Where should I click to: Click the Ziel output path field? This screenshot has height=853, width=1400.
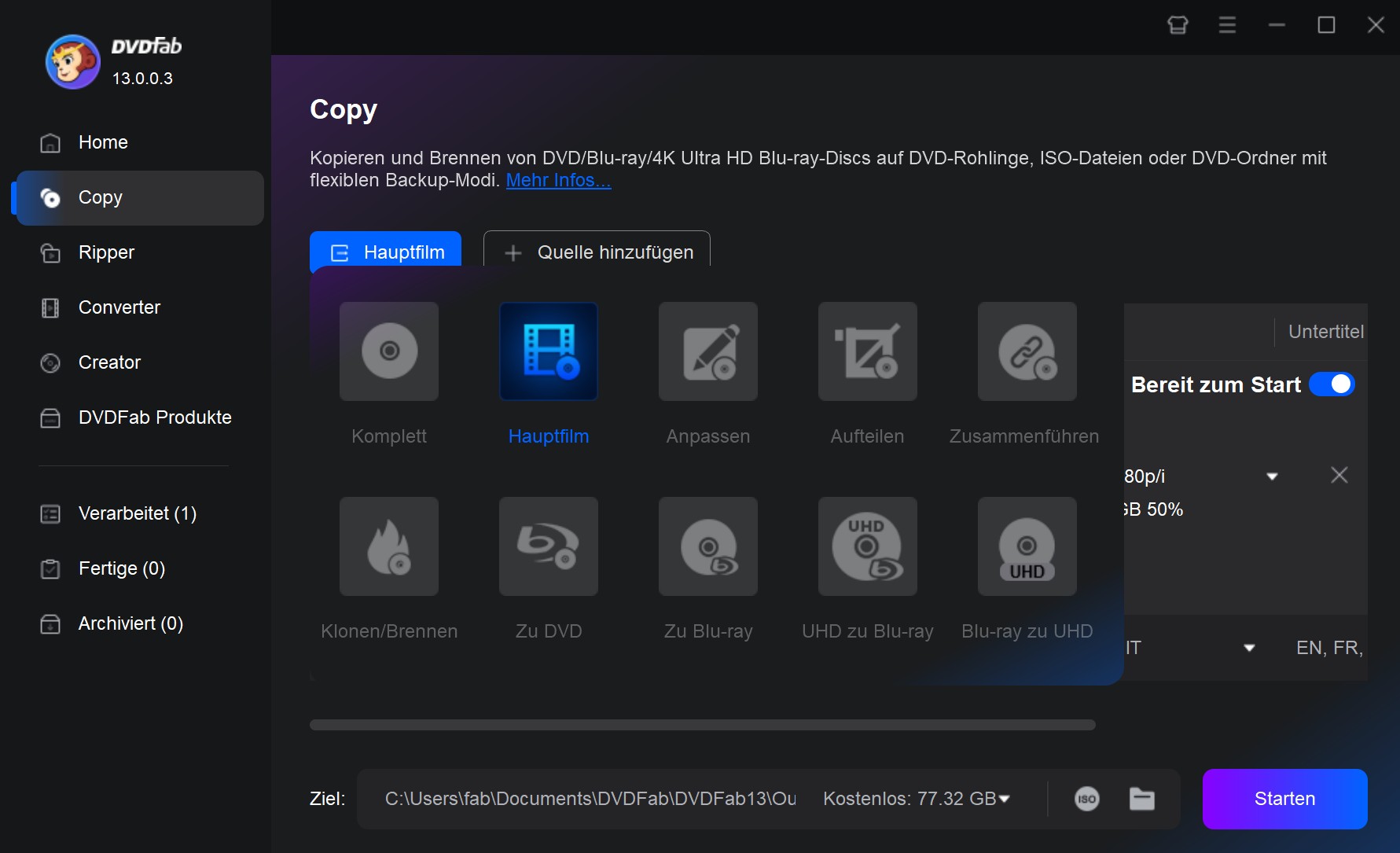pos(590,799)
